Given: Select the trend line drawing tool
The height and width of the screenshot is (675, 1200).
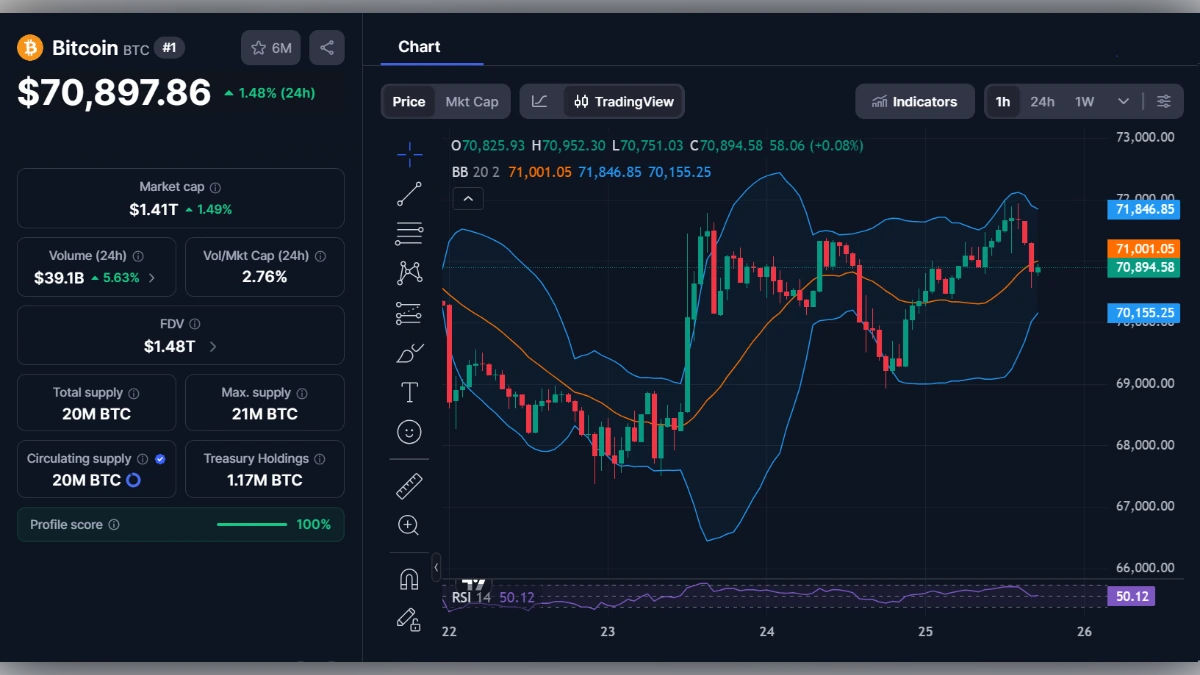Looking at the screenshot, I should pyautogui.click(x=408, y=194).
